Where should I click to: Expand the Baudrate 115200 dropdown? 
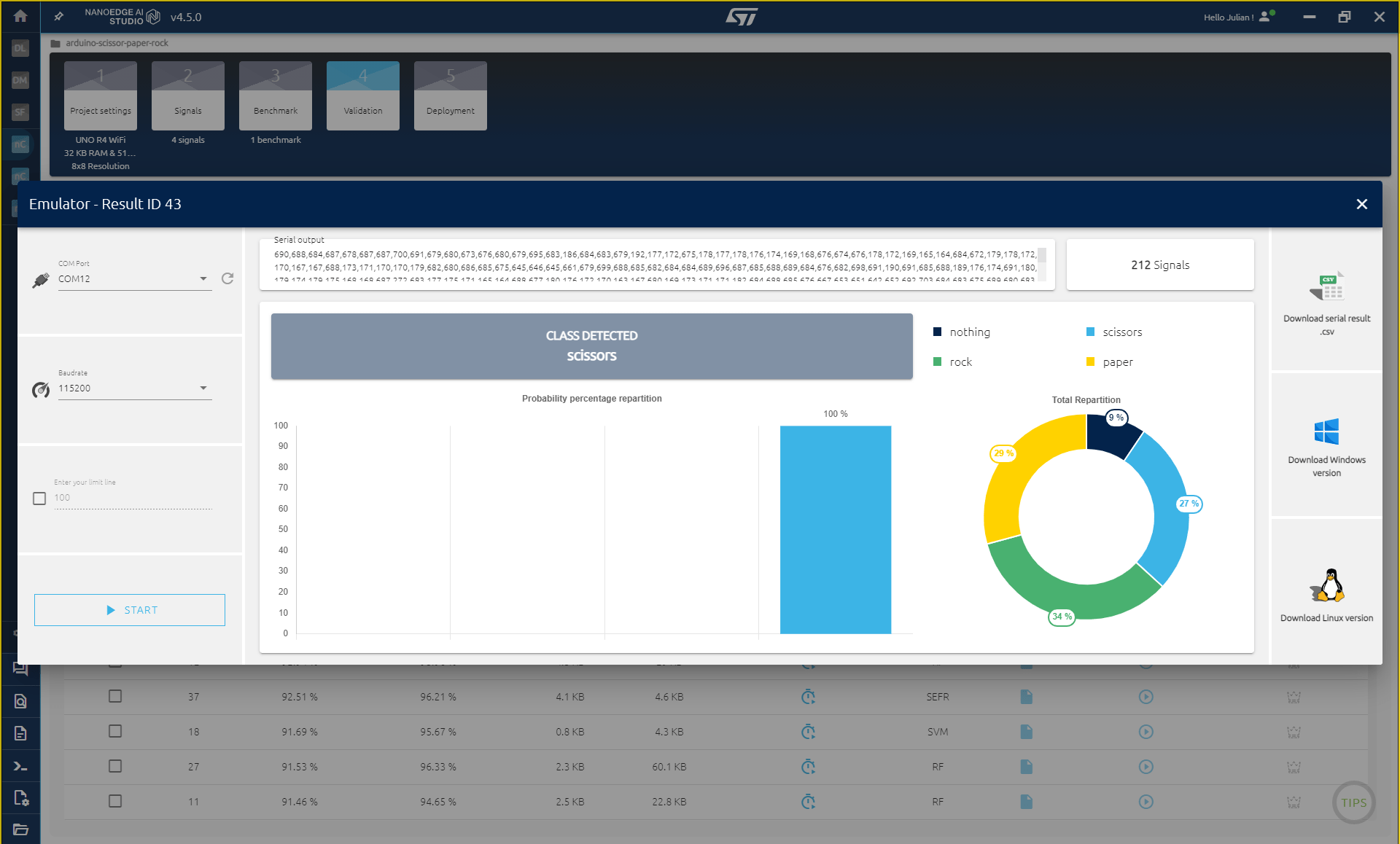[135, 388]
